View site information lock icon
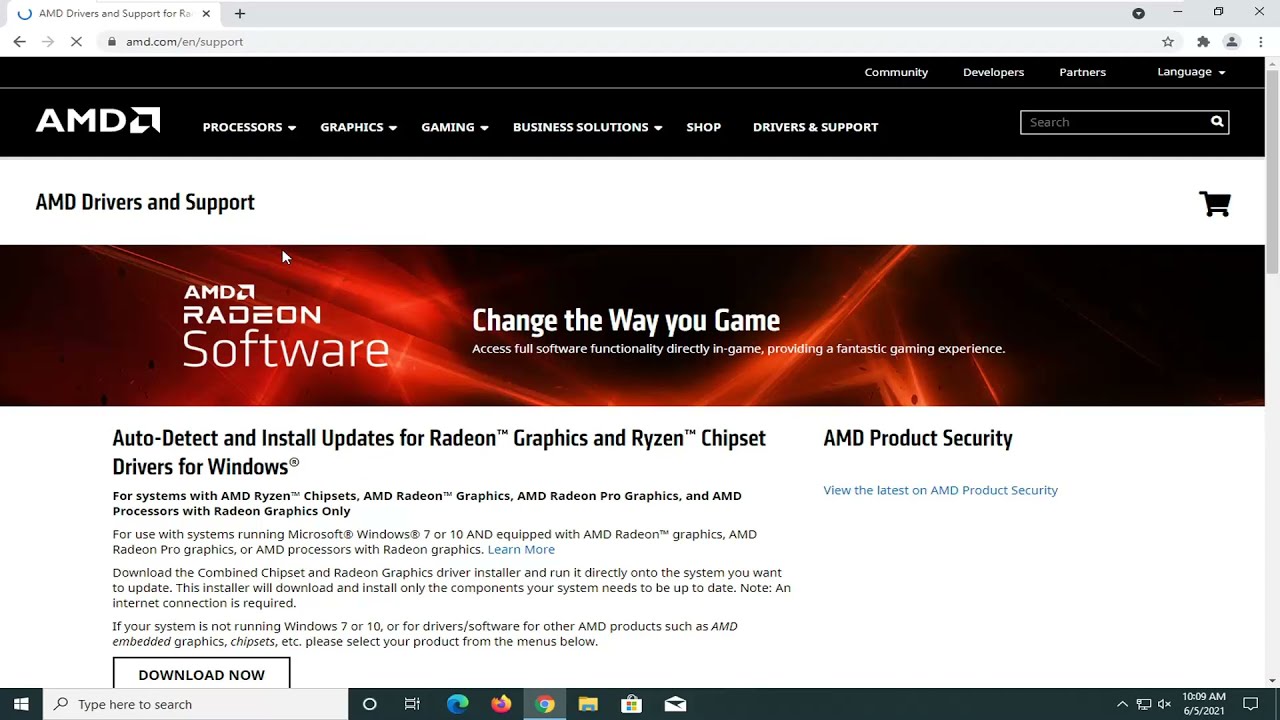The image size is (1280, 720). click(112, 41)
